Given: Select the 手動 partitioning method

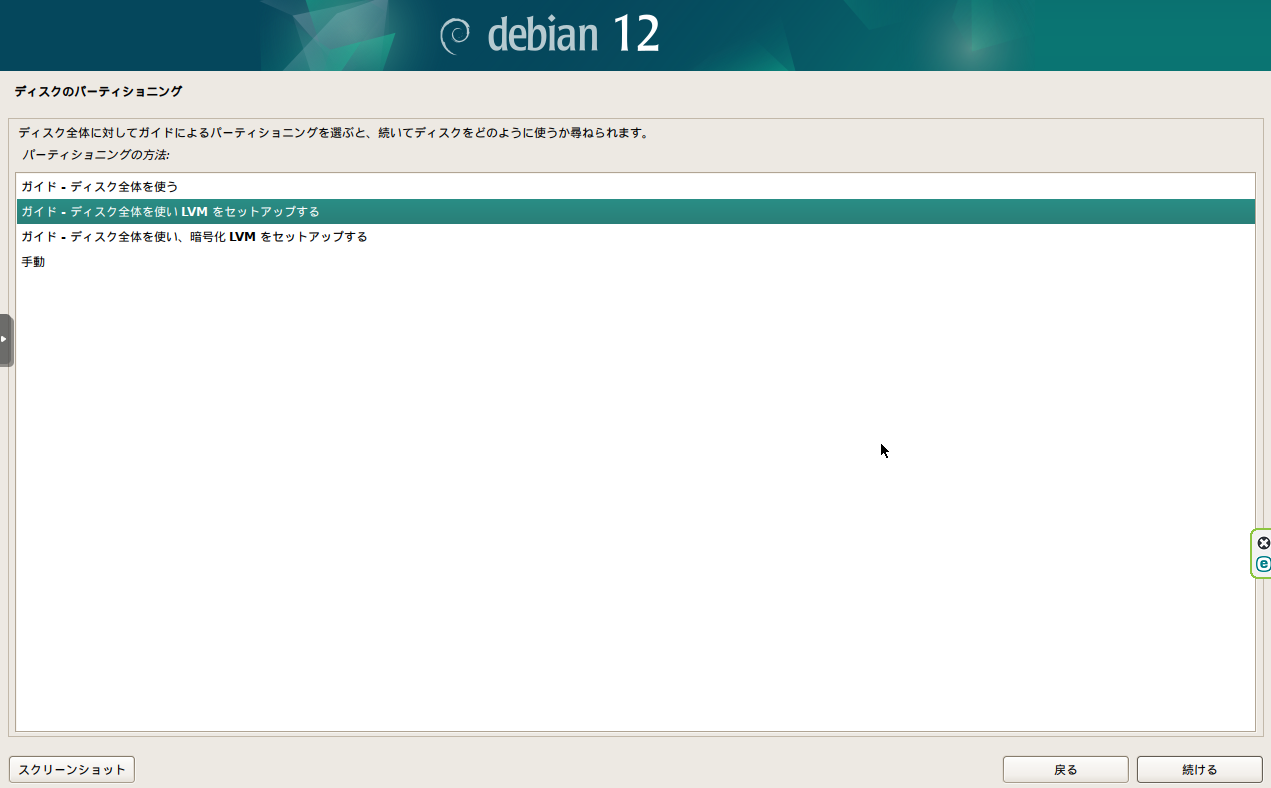Looking at the screenshot, I should (x=33, y=262).
